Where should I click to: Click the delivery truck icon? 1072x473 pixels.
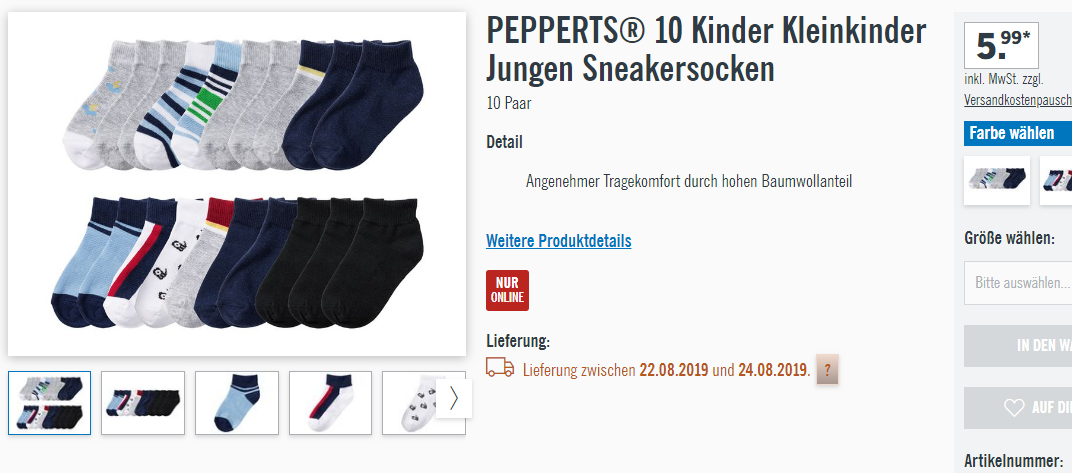pos(500,367)
